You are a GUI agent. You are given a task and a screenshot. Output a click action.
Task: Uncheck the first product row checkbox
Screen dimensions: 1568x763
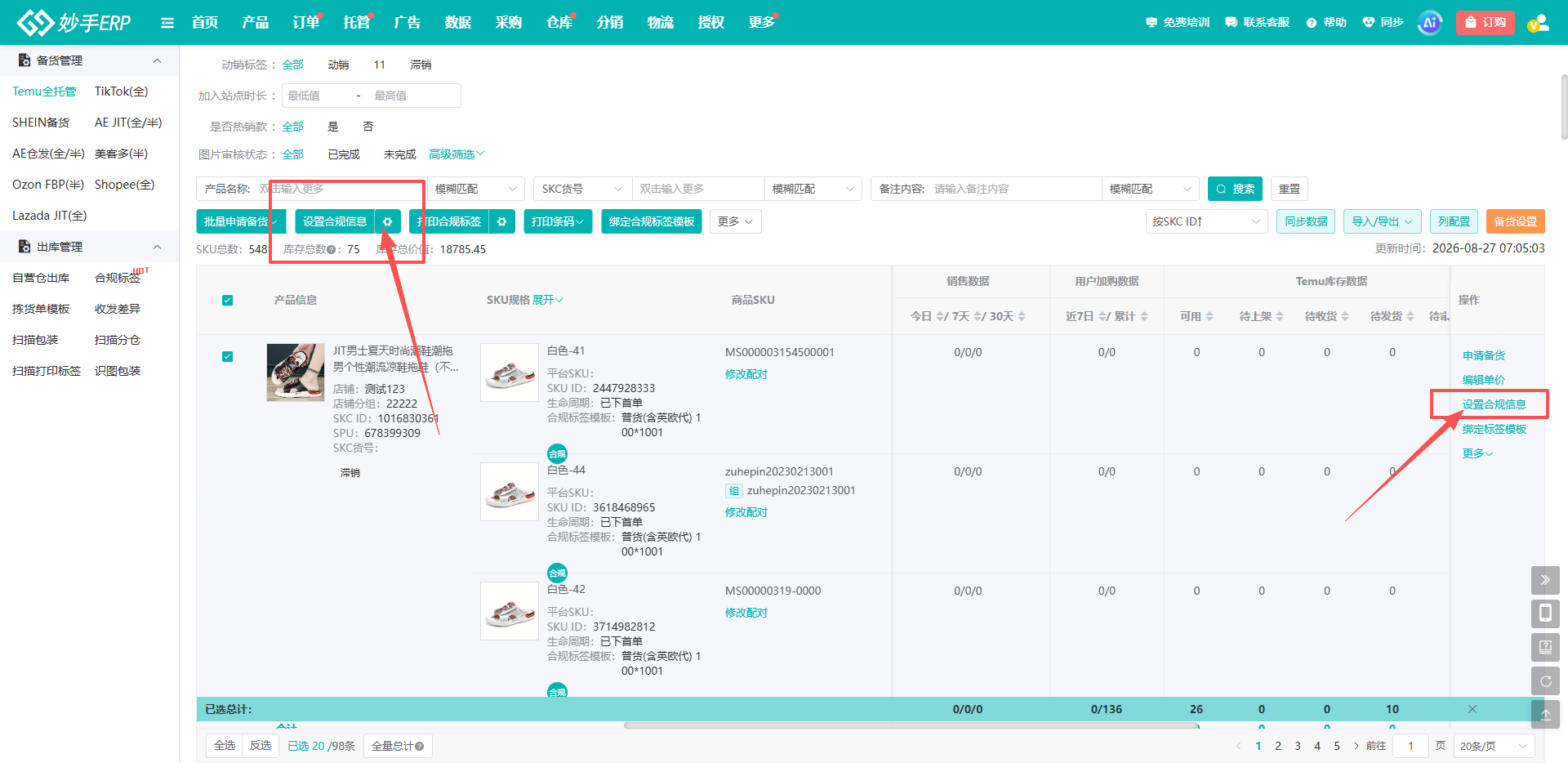tap(228, 356)
